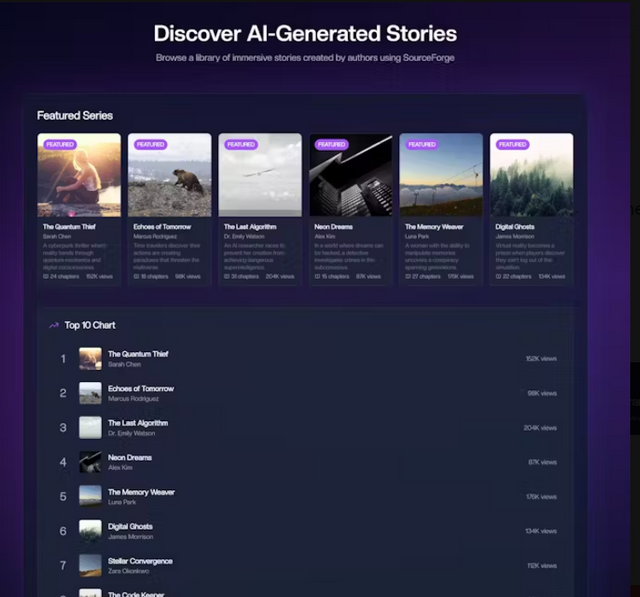Viewport: 640px width, 597px height.
Task: Open chart thumbnail for Stellar Convergence
Action: pyautogui.click(x=90, y=566)
